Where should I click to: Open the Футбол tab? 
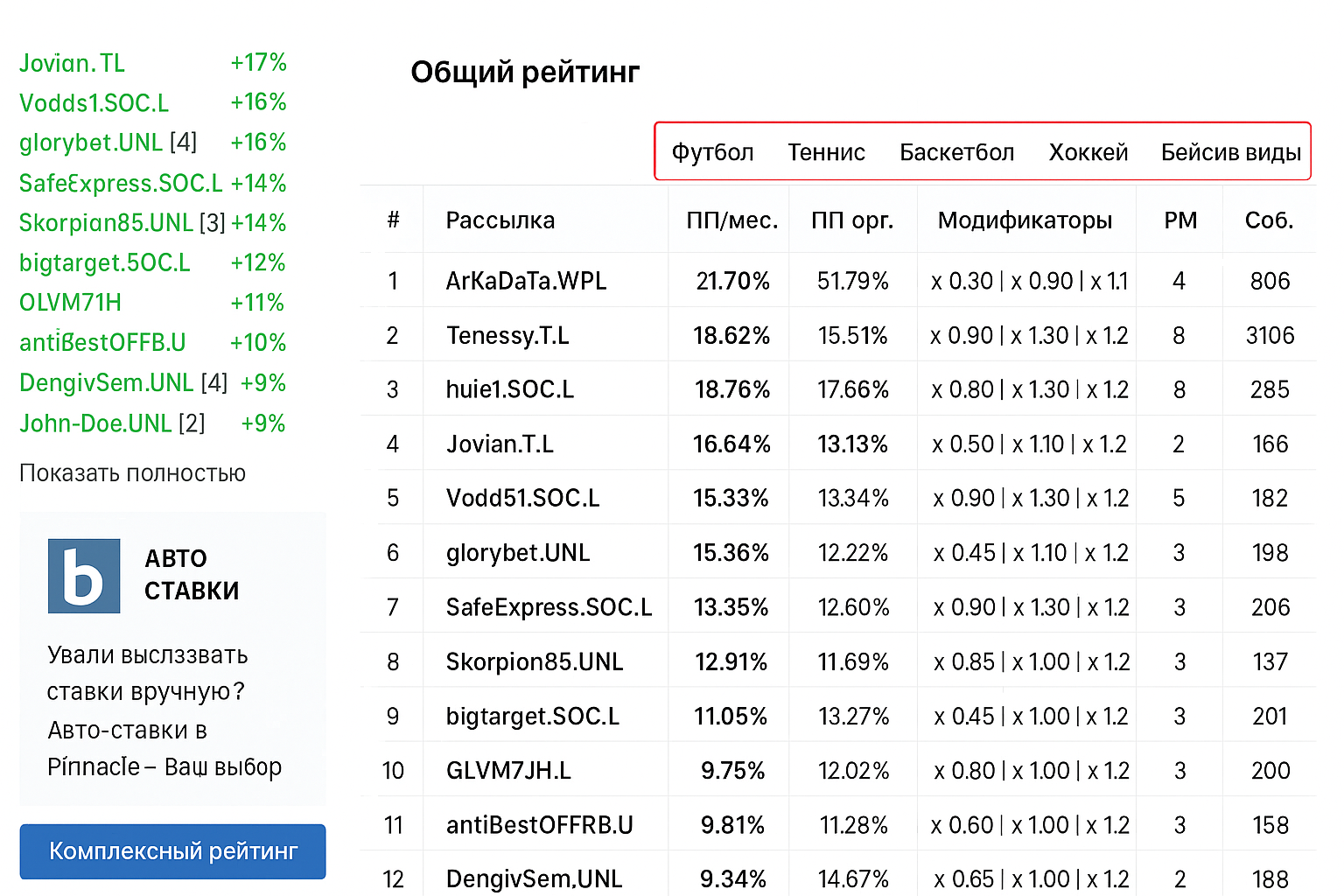click(x=712, y=152)
